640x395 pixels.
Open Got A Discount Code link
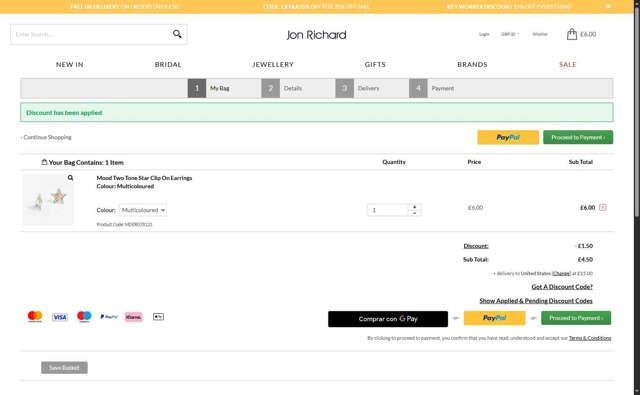tap(562, 287)
